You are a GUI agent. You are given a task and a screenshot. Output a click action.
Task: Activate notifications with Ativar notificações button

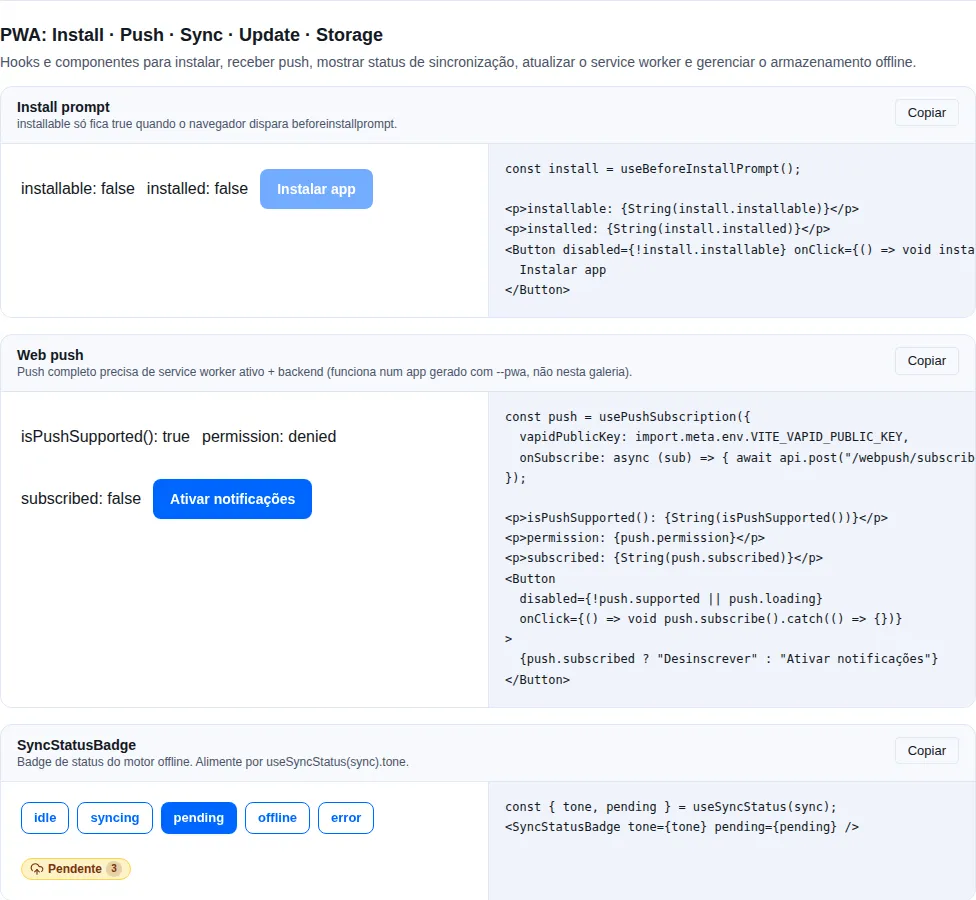pyautogui.click(x=232, y=499)
